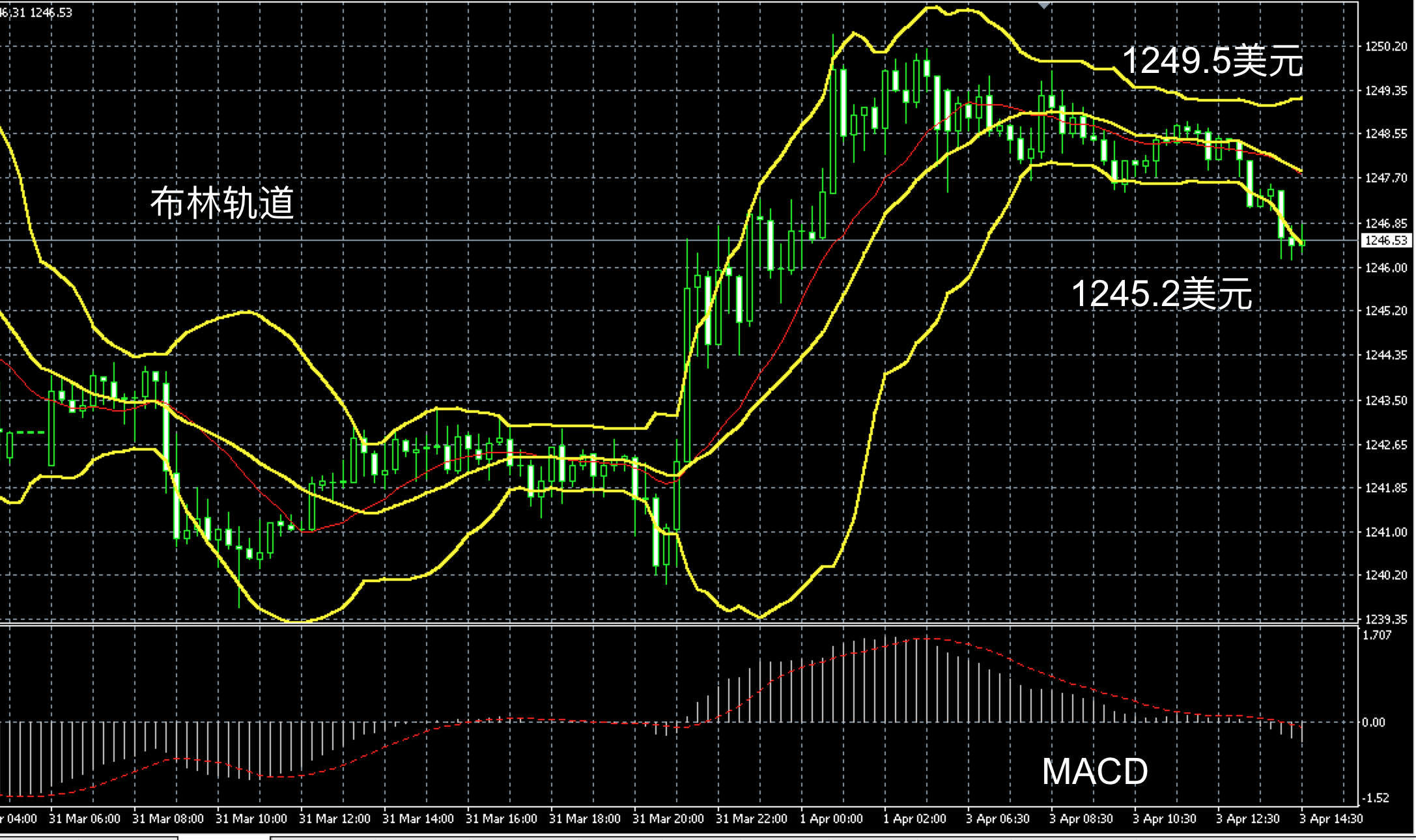Click the current price tag 1246.53

click(1386, 241)
